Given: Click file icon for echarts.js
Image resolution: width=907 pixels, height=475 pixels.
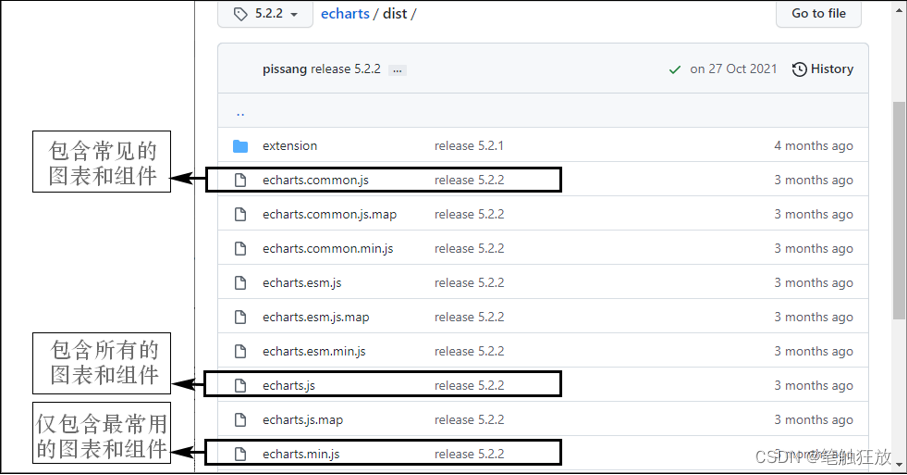Looking at the screenshot, I should 240,385.
